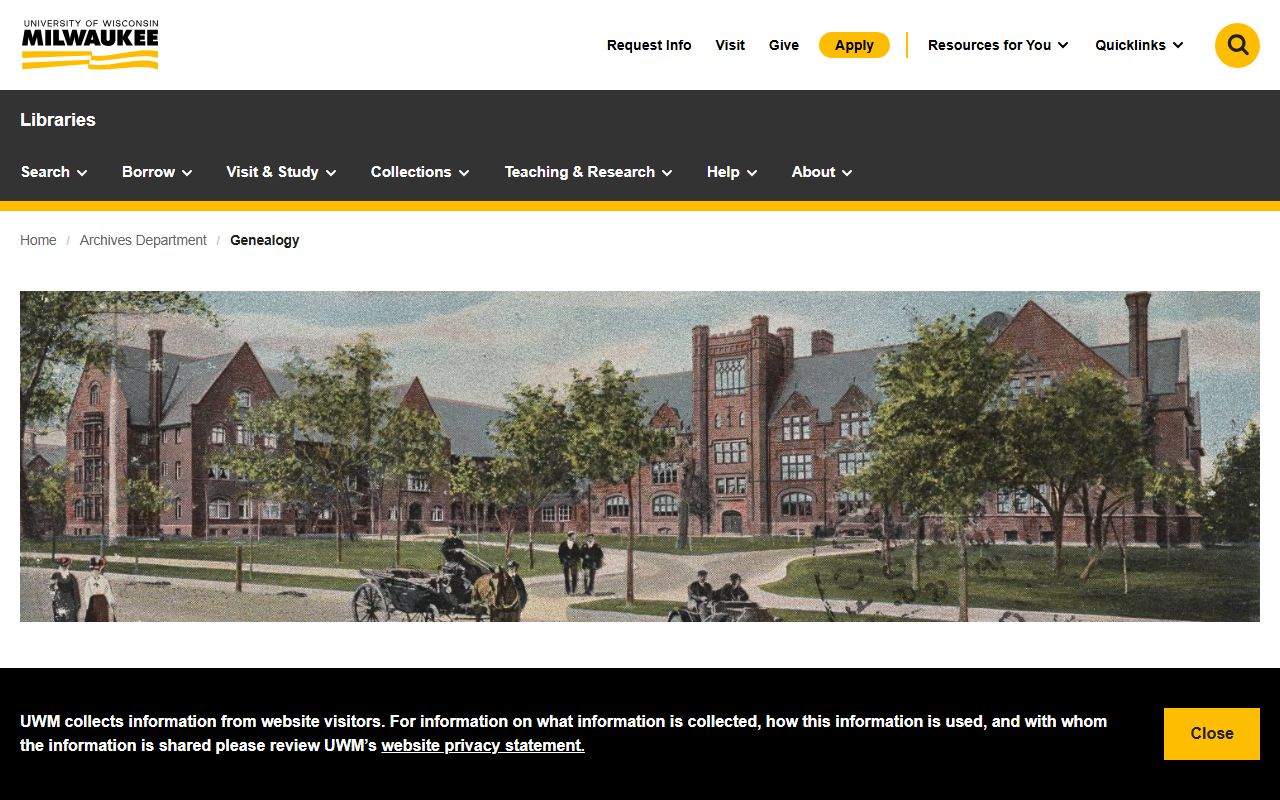Open Teaching & Research menu

[x=588, y=172]
